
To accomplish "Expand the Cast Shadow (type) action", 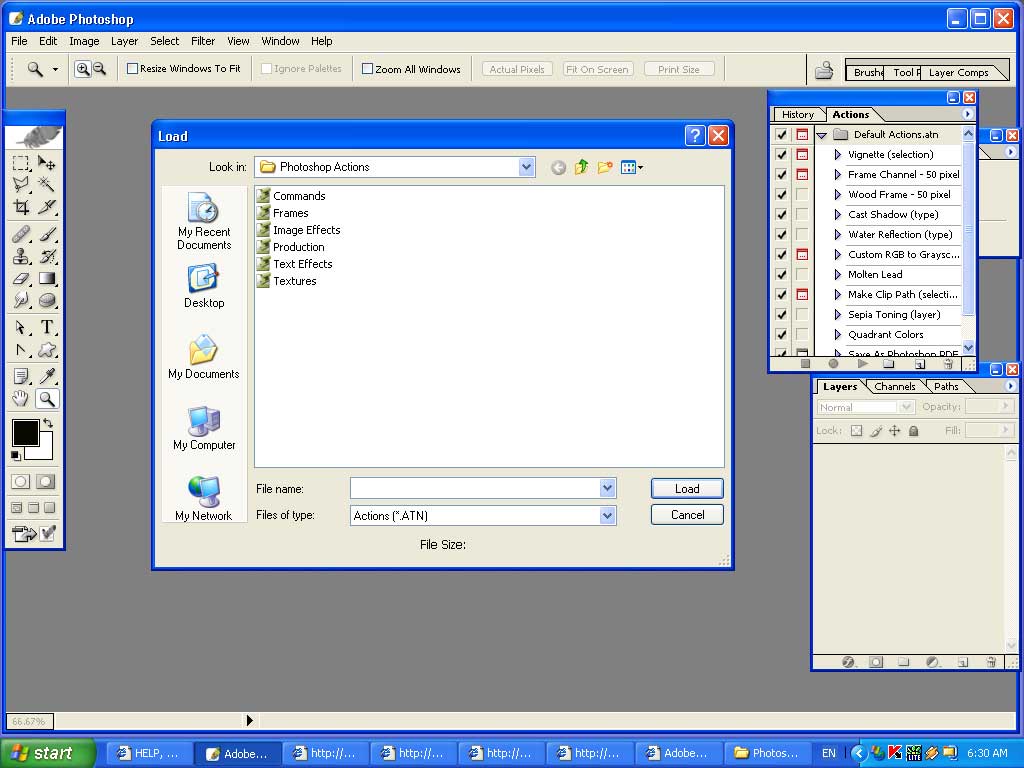I will (x=838, y=214).
